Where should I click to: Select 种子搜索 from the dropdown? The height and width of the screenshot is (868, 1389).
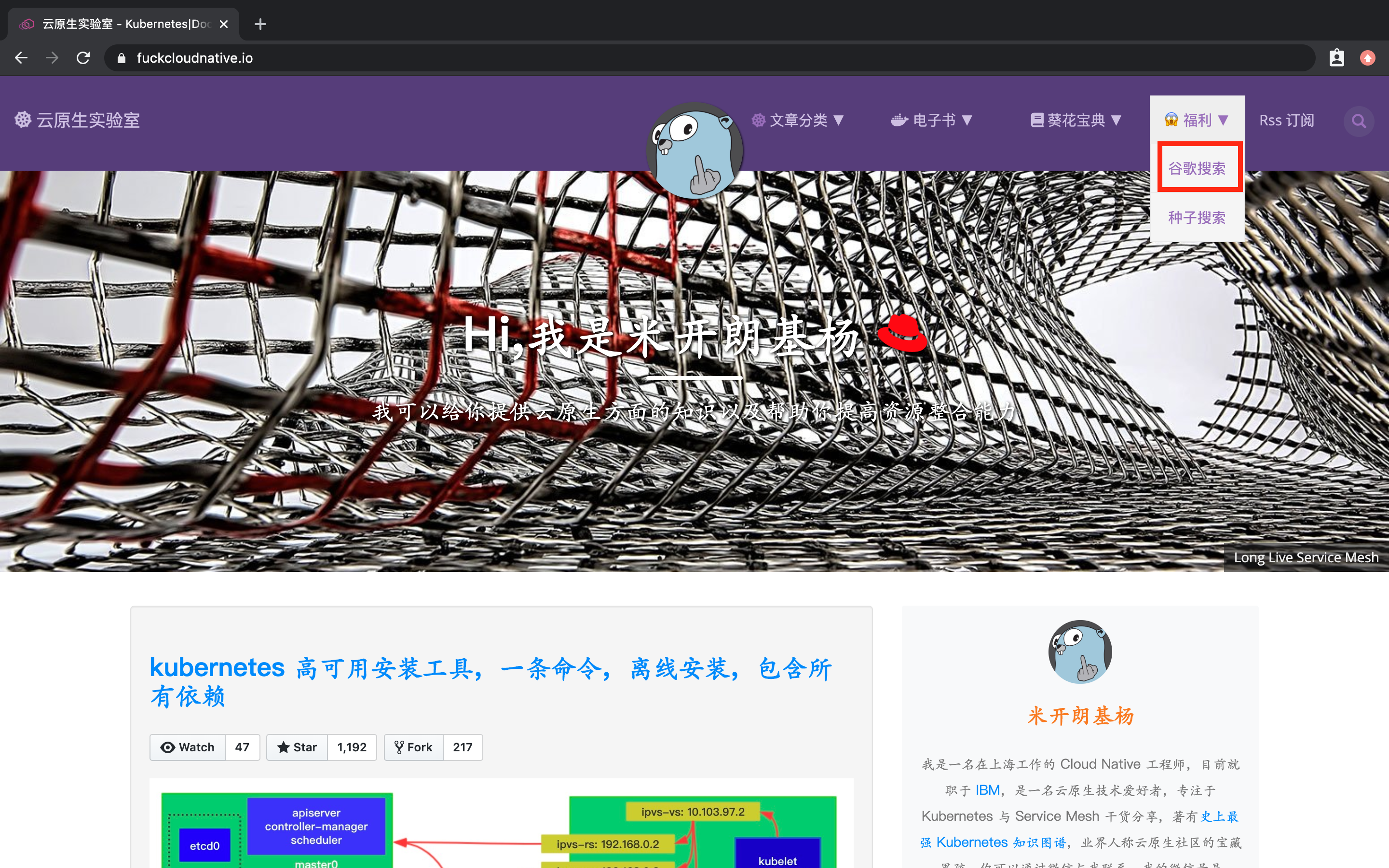click(x=1197, y=217)
